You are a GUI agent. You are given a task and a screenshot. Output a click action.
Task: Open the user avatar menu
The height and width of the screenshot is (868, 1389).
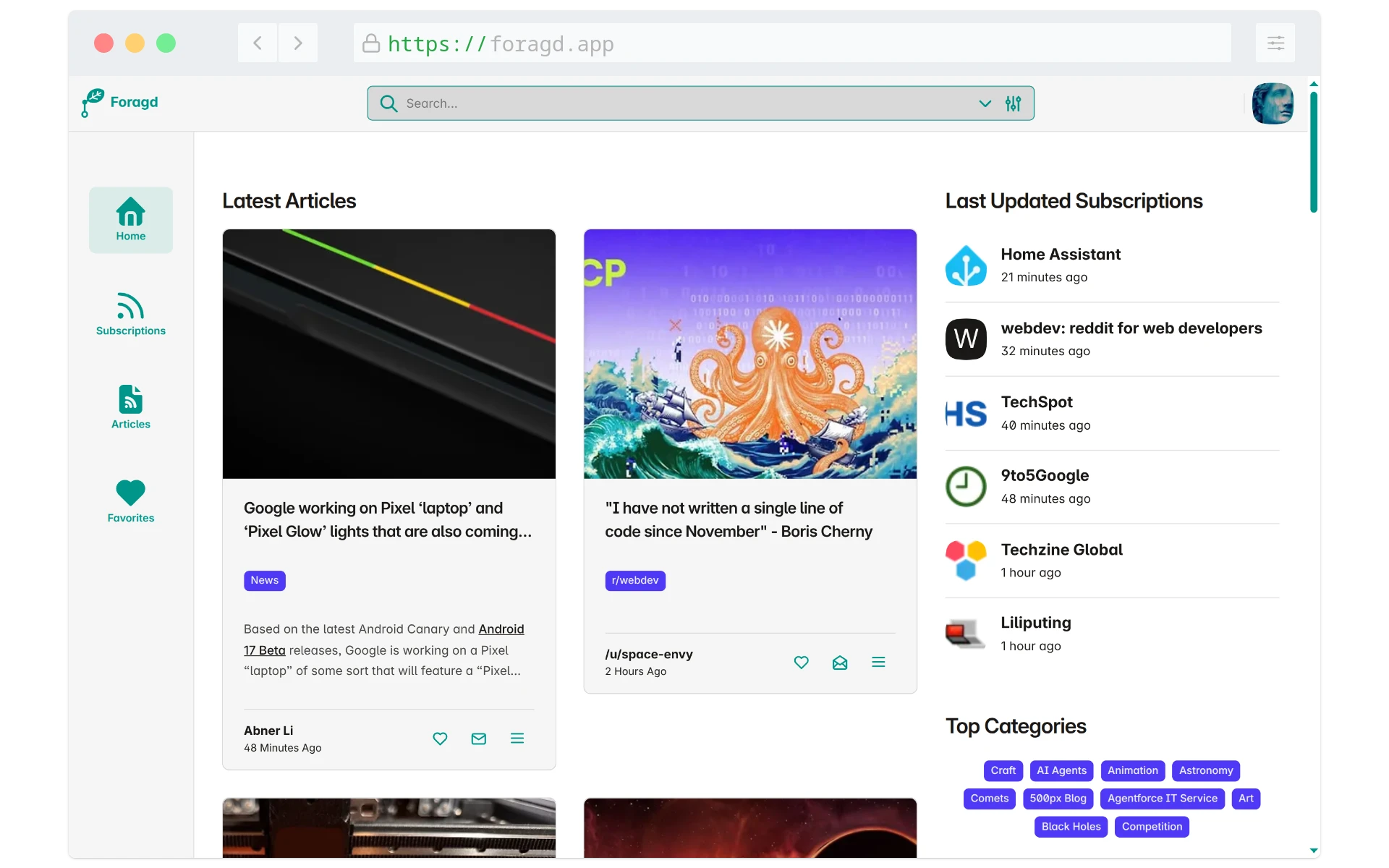1273,103
